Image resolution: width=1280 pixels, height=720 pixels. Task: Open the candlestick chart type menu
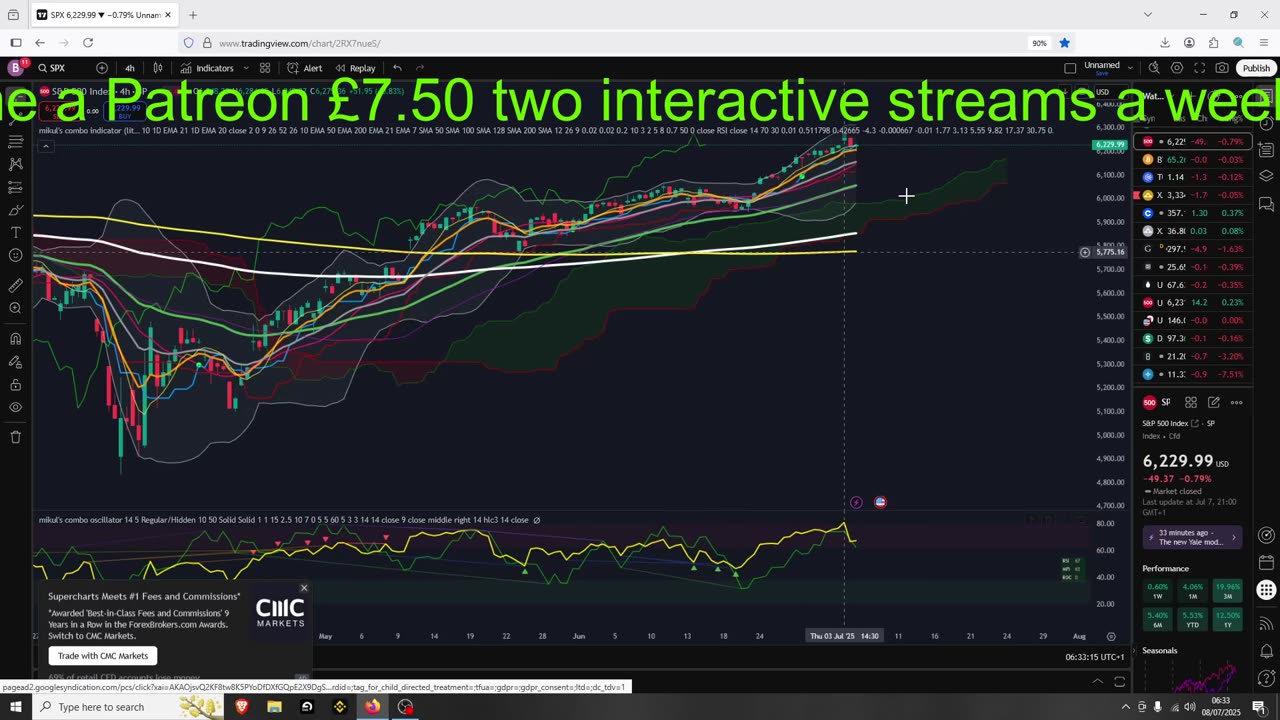tap(158, 68)
